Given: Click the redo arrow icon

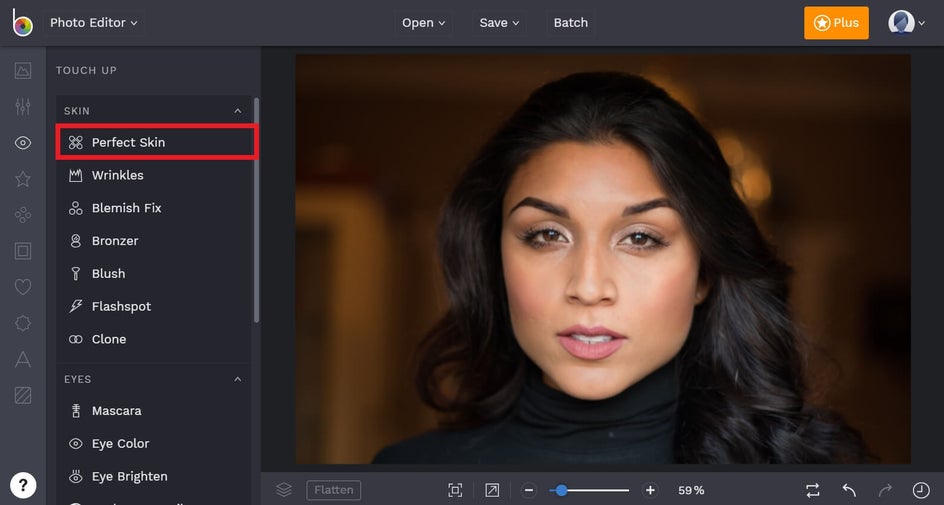Looking at the screenshot, I should tap(885, 490).
